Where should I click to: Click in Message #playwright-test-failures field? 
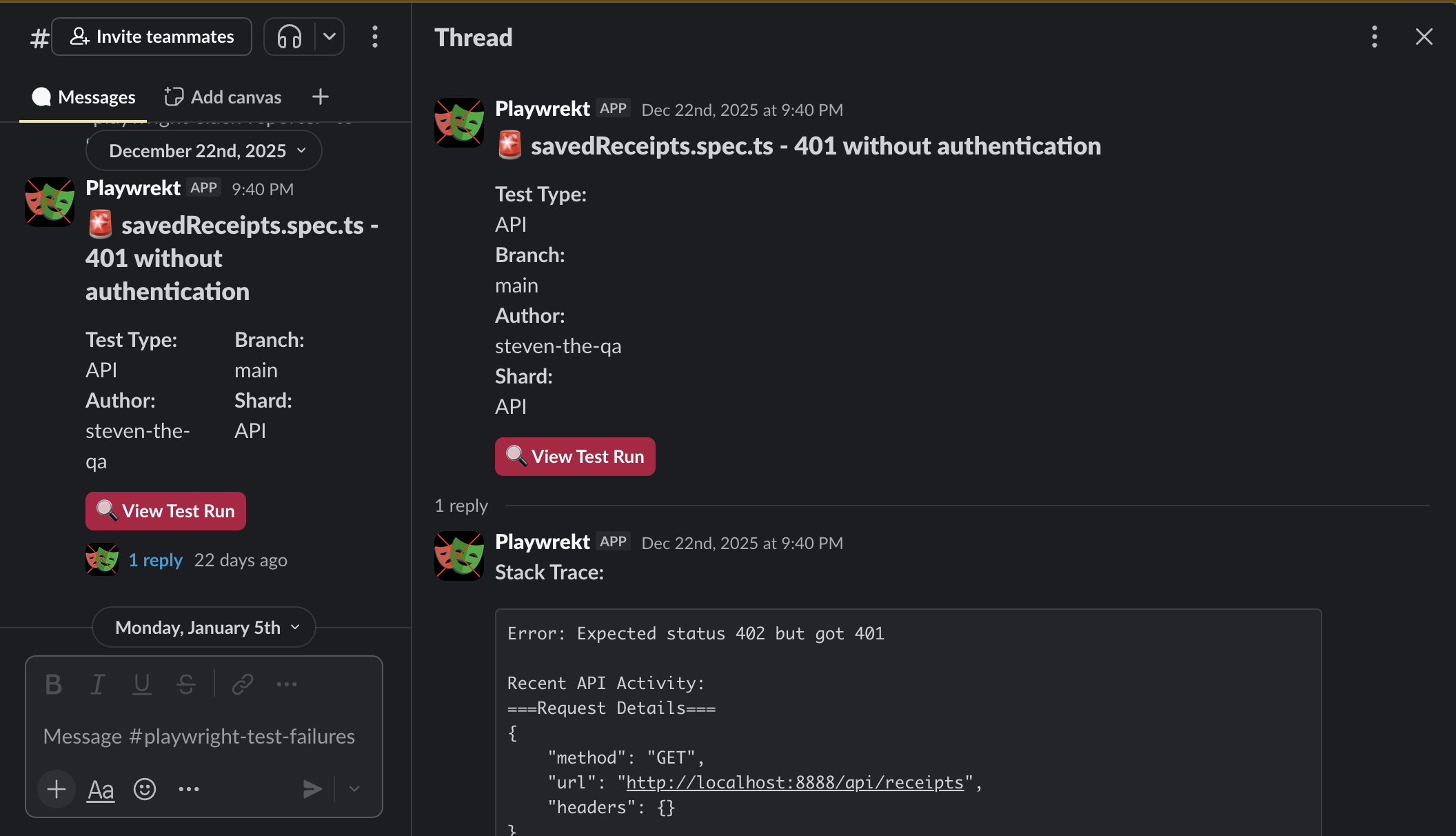click(x=199, y=737)
